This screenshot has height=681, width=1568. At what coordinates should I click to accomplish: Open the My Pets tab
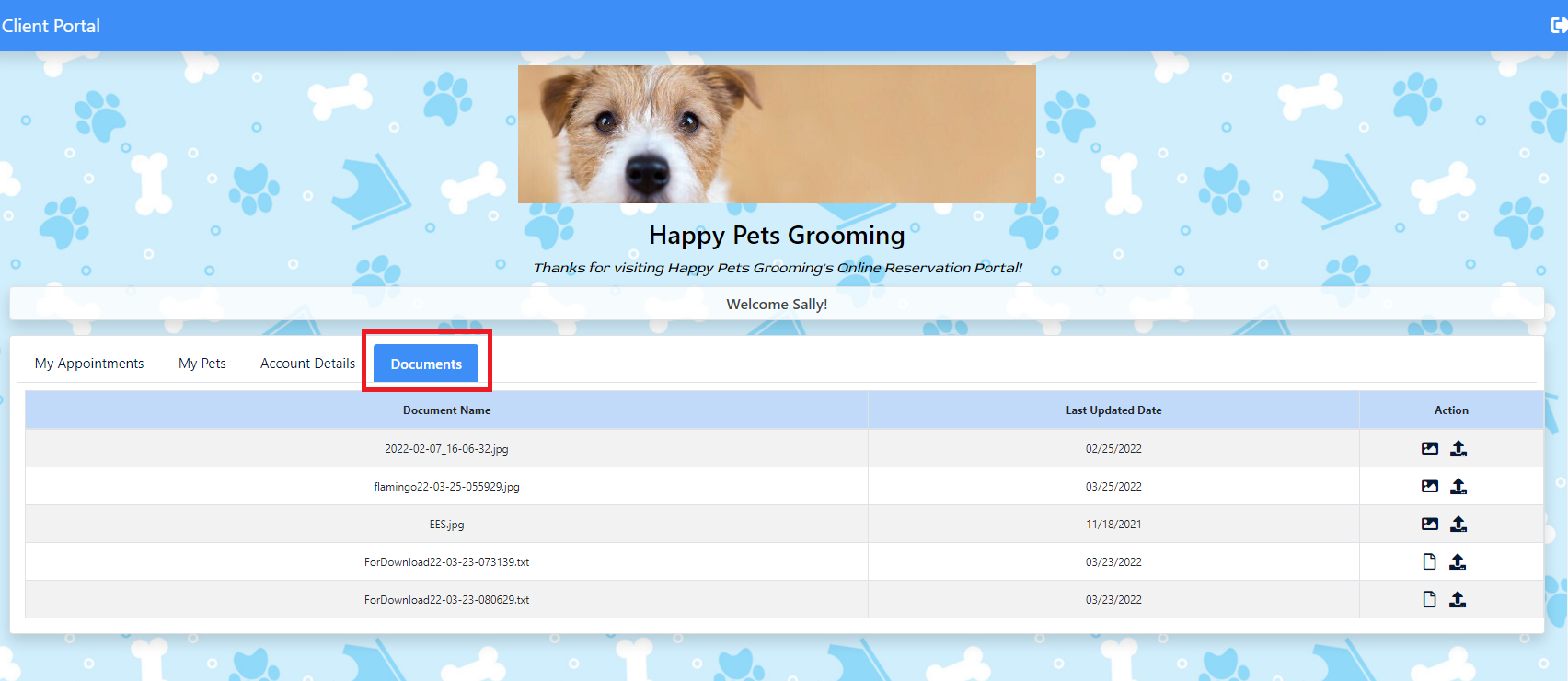202,364
